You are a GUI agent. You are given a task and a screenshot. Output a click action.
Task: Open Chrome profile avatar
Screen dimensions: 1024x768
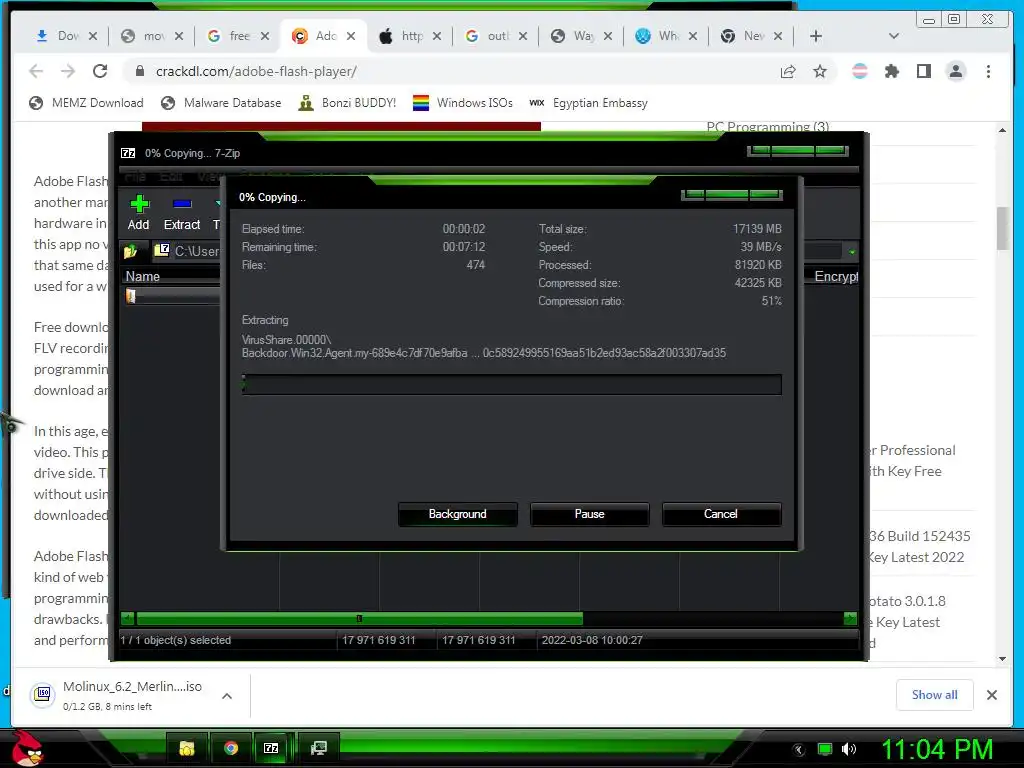click(955, 71)
